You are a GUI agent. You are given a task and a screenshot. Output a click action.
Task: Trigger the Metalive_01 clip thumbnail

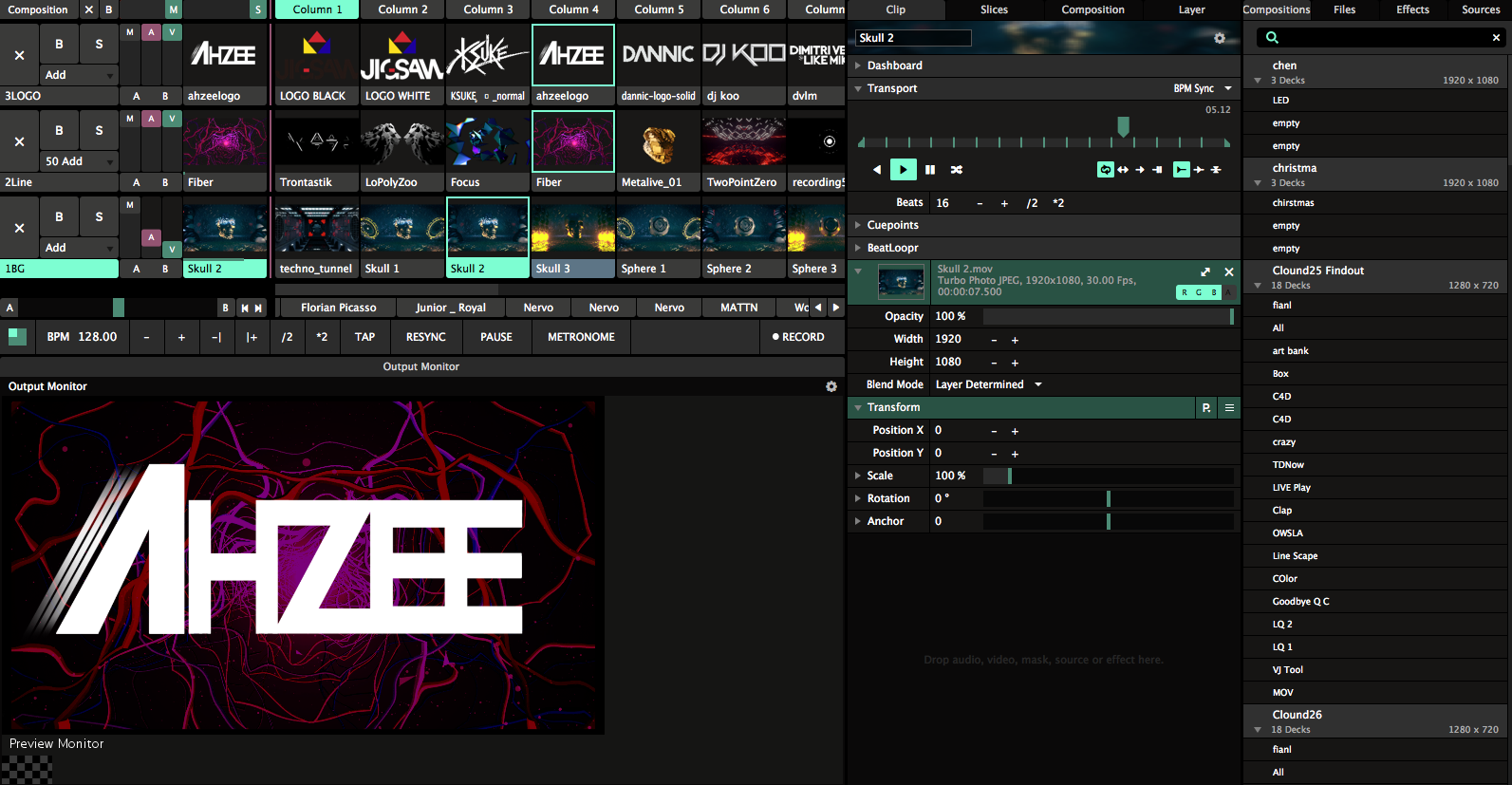[x=658, y=141]
